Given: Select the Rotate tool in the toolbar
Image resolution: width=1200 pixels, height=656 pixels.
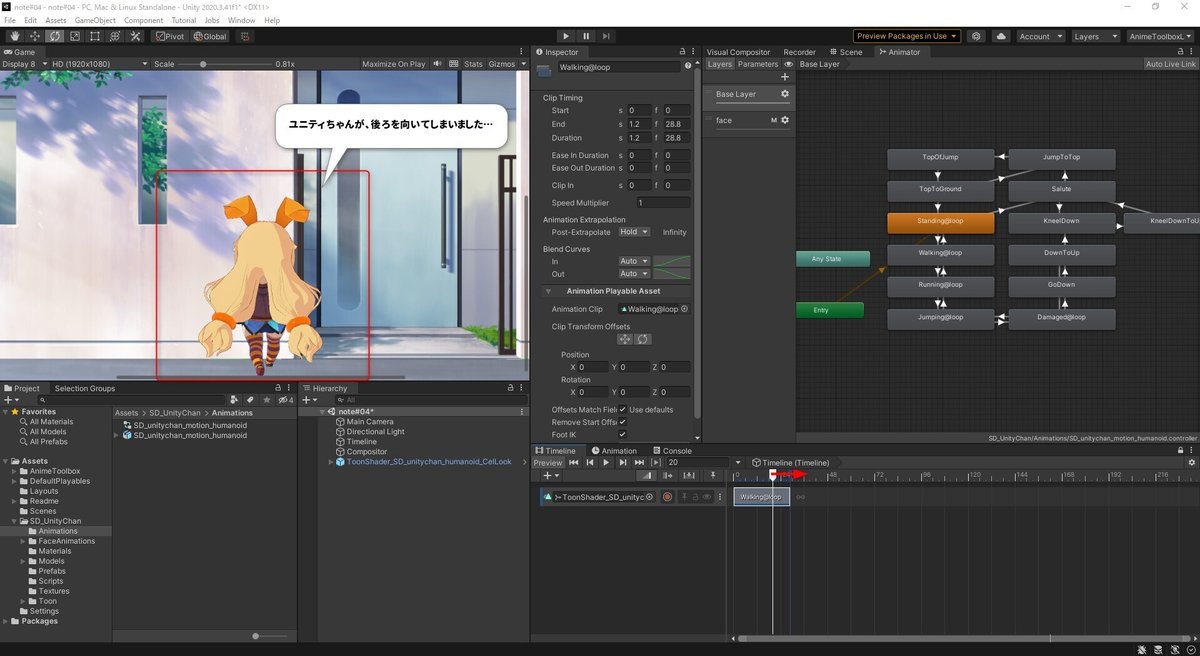Looking at the screenshot, I should point(55,36).
